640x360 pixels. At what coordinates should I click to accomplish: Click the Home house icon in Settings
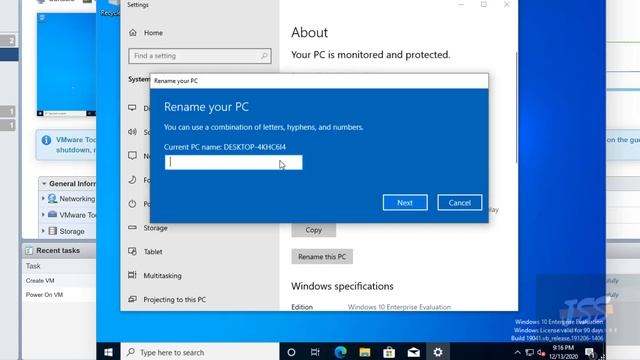tap(133, 32)
